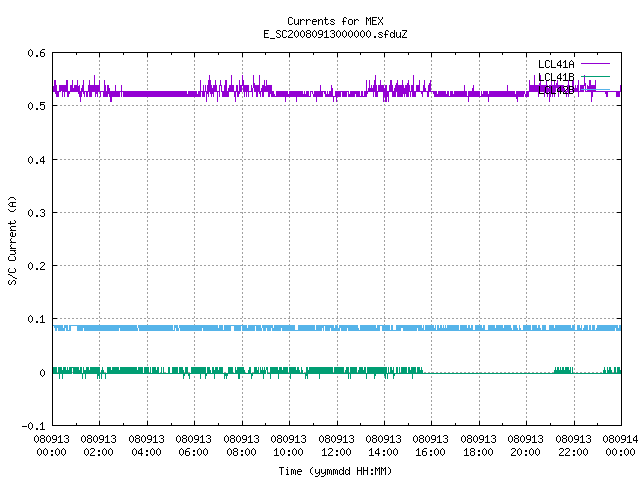
Task: Click the x-axis tick 080913 06:00
Action: click(193, 446)
